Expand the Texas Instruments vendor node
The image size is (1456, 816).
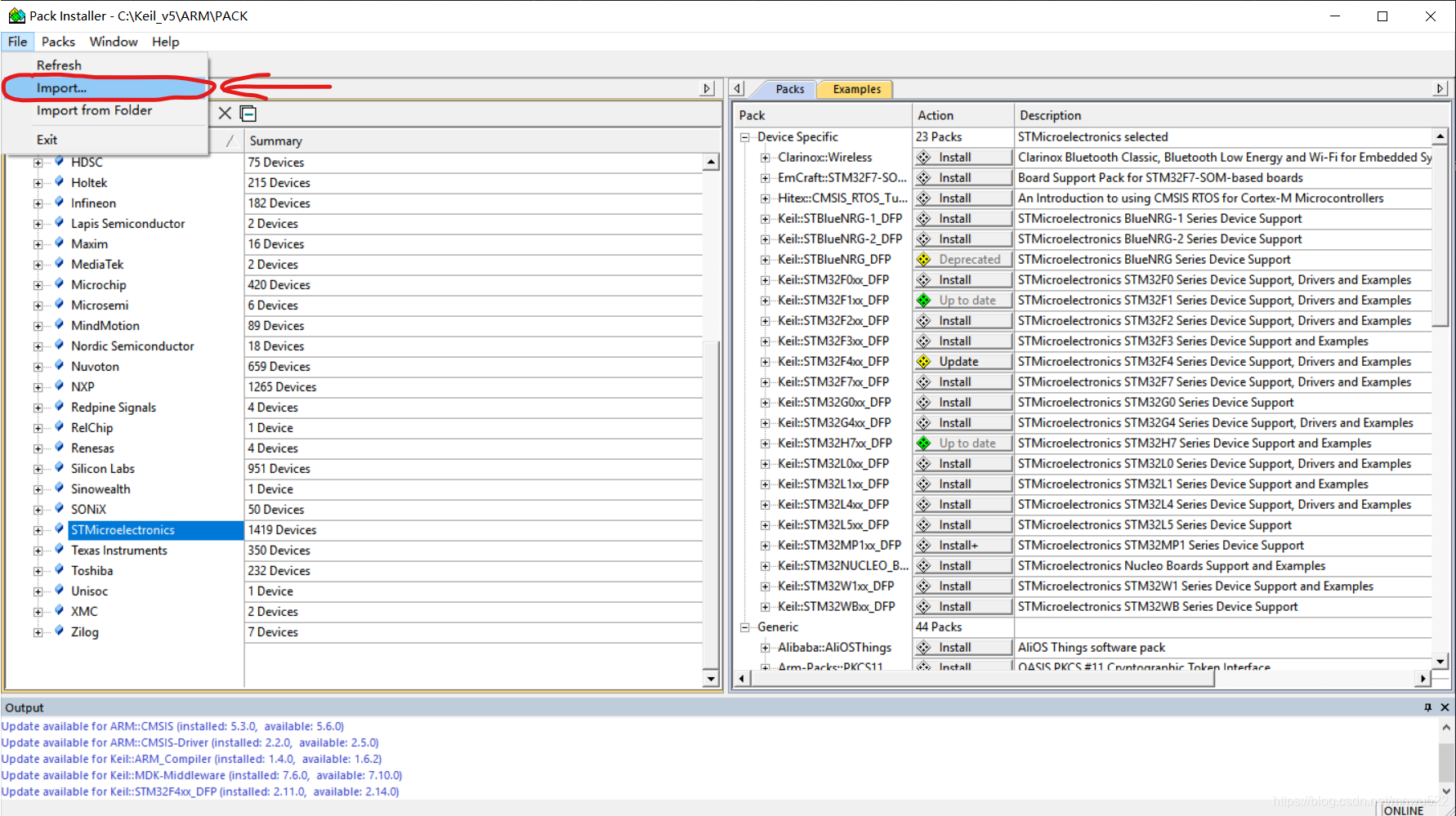pyautogui.click(x=38, y=551)
